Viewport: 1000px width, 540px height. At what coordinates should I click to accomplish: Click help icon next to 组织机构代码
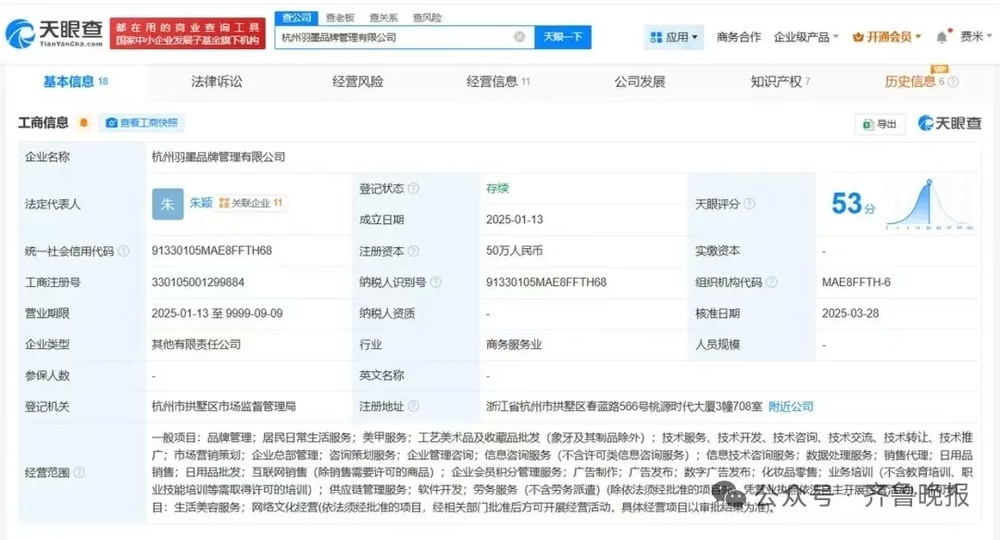[772, 282]
